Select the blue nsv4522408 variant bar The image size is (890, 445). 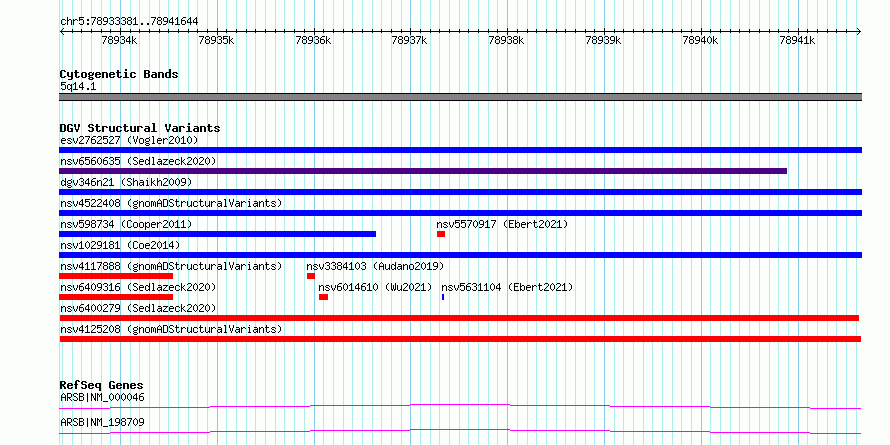tap(460, 213)
